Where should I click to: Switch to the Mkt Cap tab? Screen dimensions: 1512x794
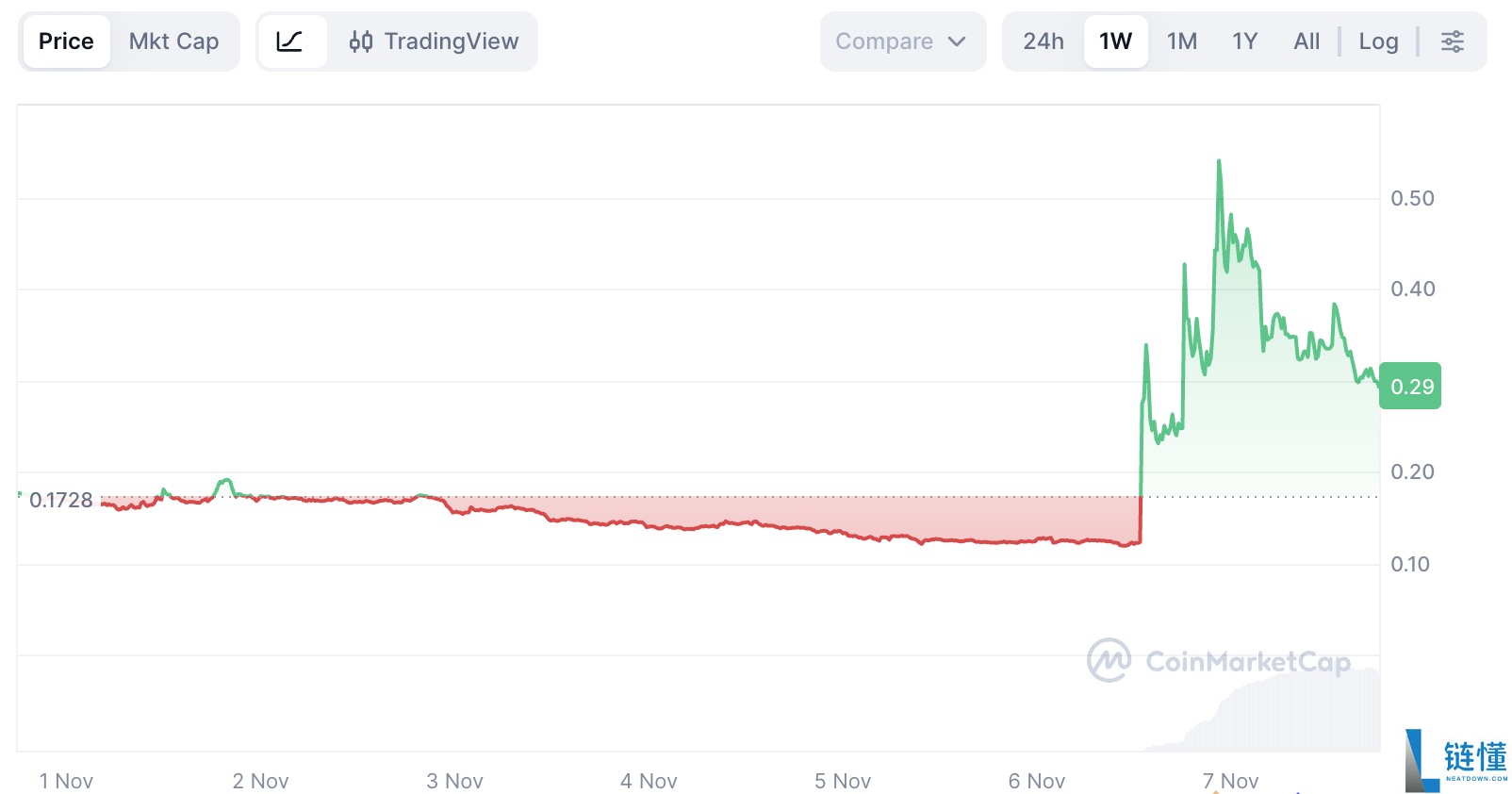coord(173,41)
